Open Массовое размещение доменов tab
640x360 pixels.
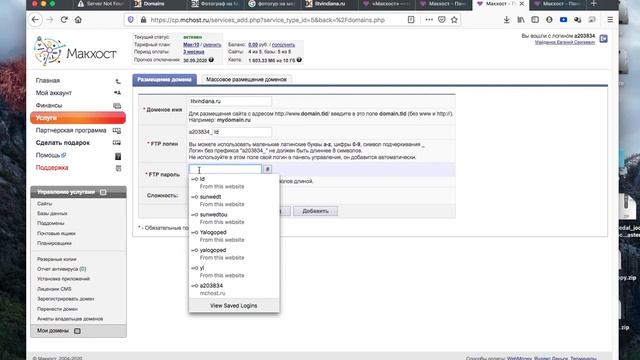[246, 79]
